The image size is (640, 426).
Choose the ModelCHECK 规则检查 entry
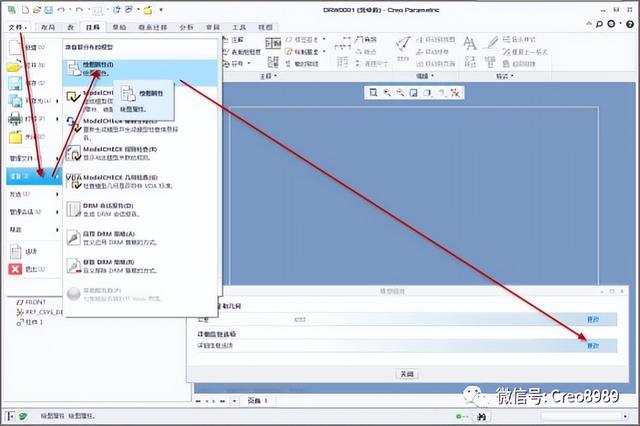point(140,153)
